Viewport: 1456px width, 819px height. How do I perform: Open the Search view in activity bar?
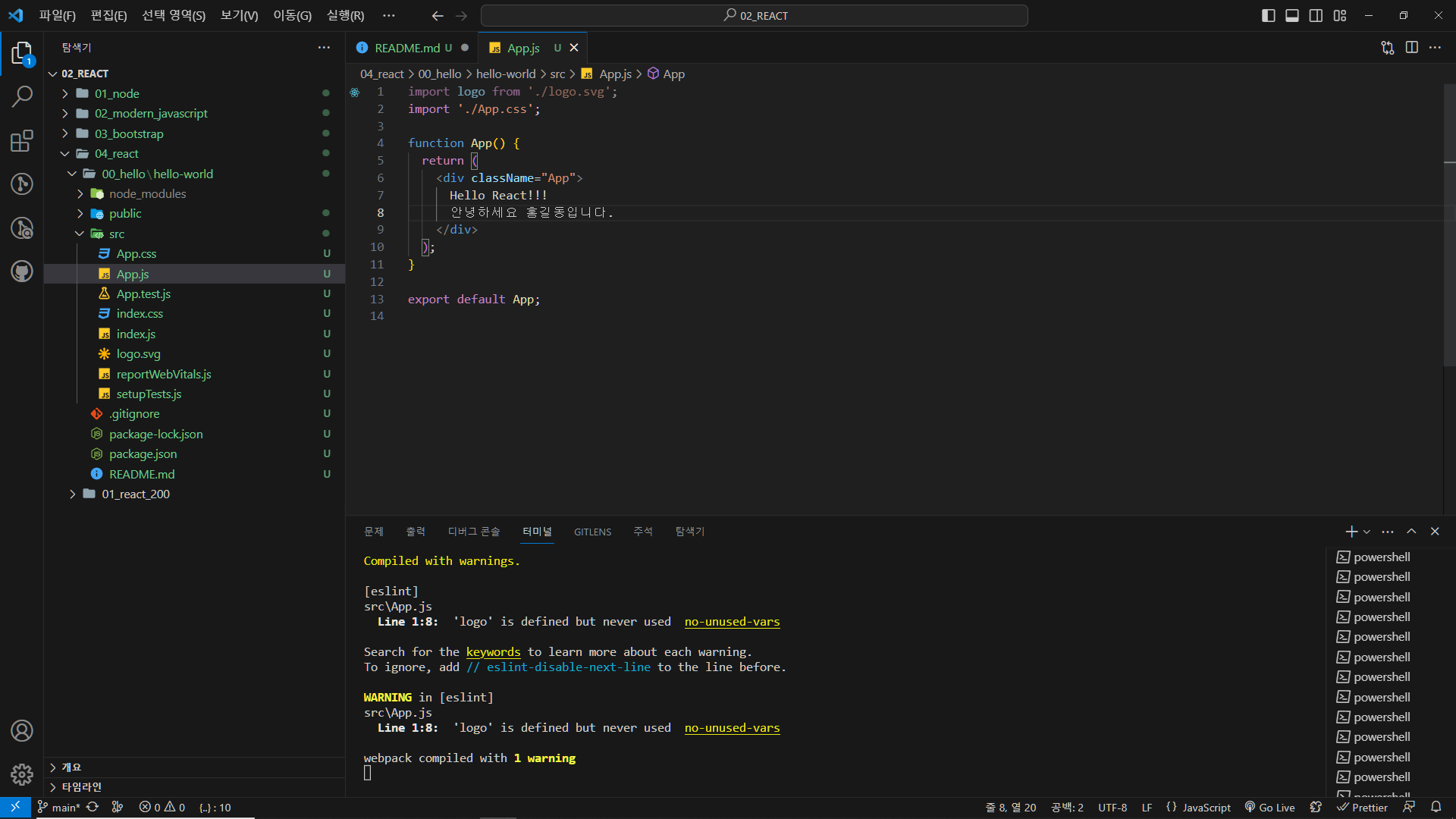(x=22, y=96)
